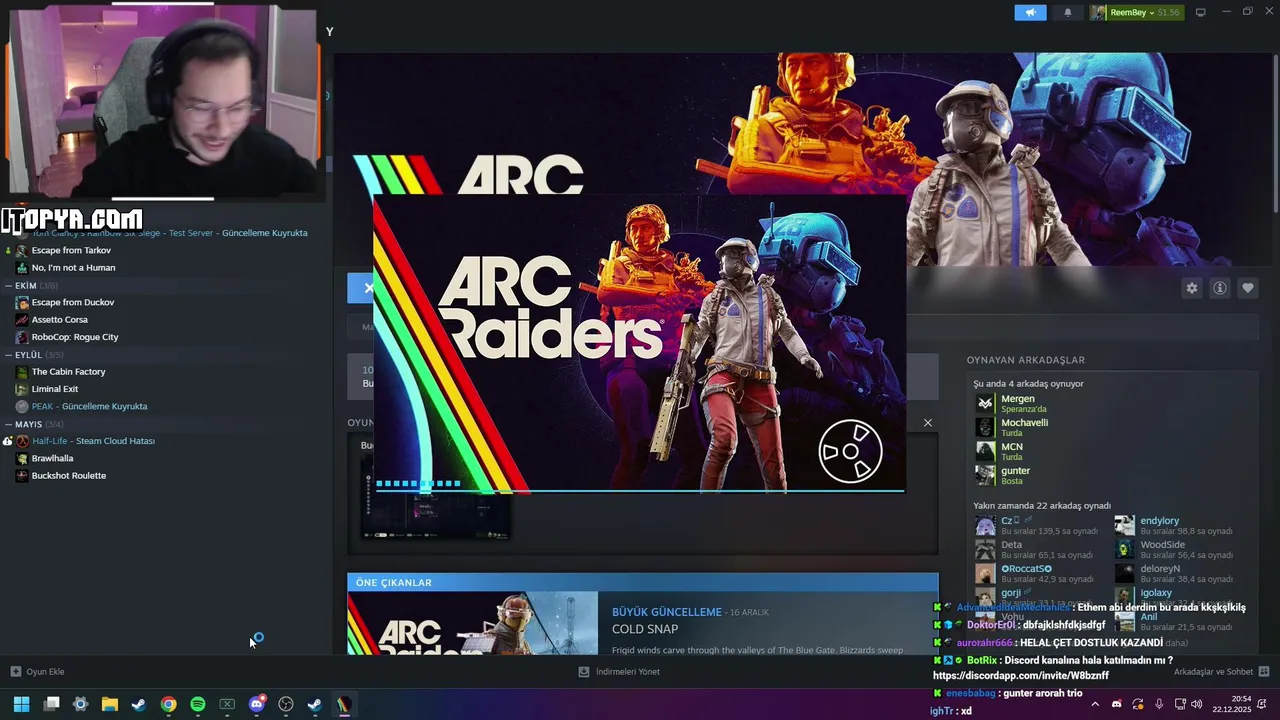1280x720 pixels.
Task: Click WoodSide in recent friends
Action: 1163,545
